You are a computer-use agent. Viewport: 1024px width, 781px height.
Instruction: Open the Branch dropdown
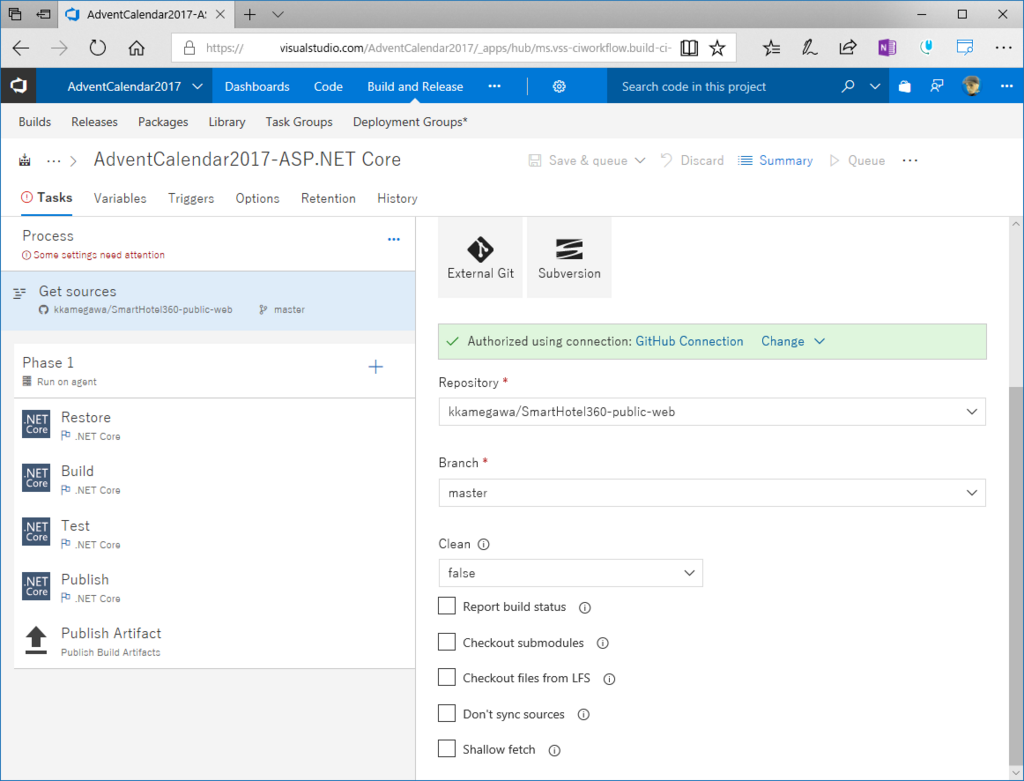click(712, 493)
